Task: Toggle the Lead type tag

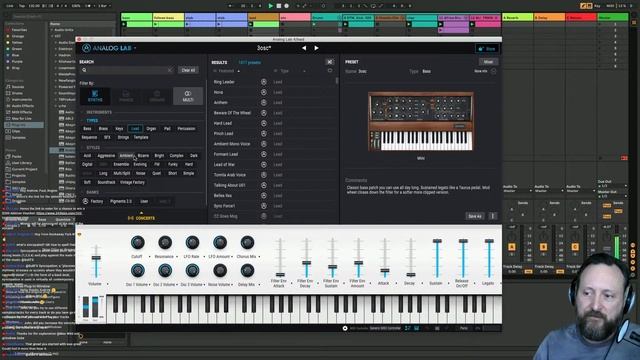Action: 135,129
